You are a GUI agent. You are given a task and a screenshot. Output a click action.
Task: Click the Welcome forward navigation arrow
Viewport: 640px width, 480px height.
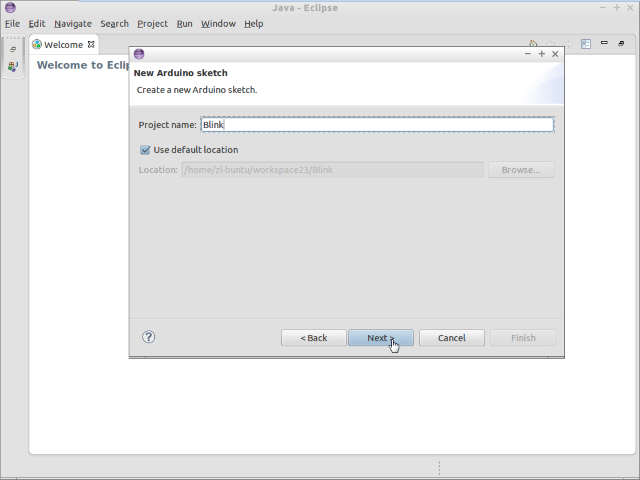(568, 44)
